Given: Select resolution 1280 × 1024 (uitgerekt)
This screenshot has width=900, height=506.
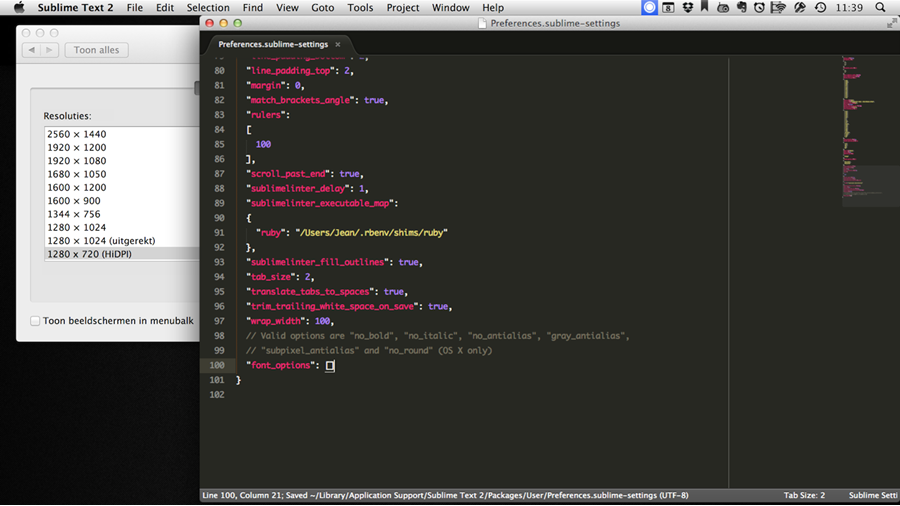Looking at the screenshot, I should [x=122, y=240].
